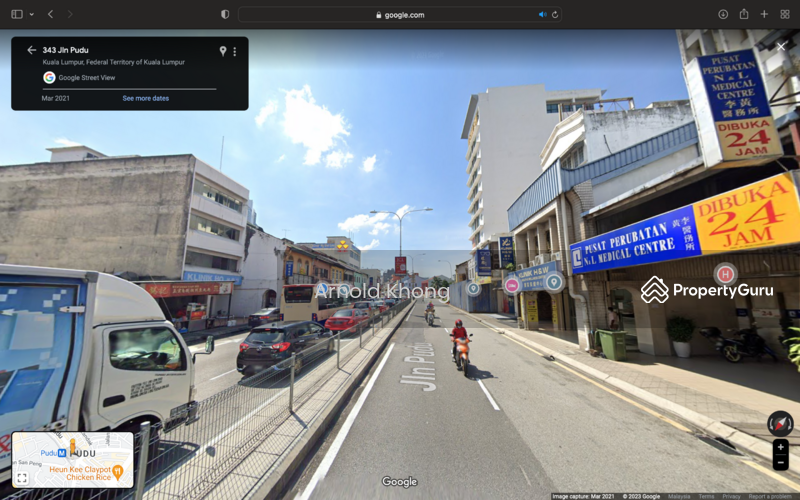Expand the minimap using the fullscreen icon
This screenshot has width=800, height=500.
pyautogui.click(x=22, y=478)
